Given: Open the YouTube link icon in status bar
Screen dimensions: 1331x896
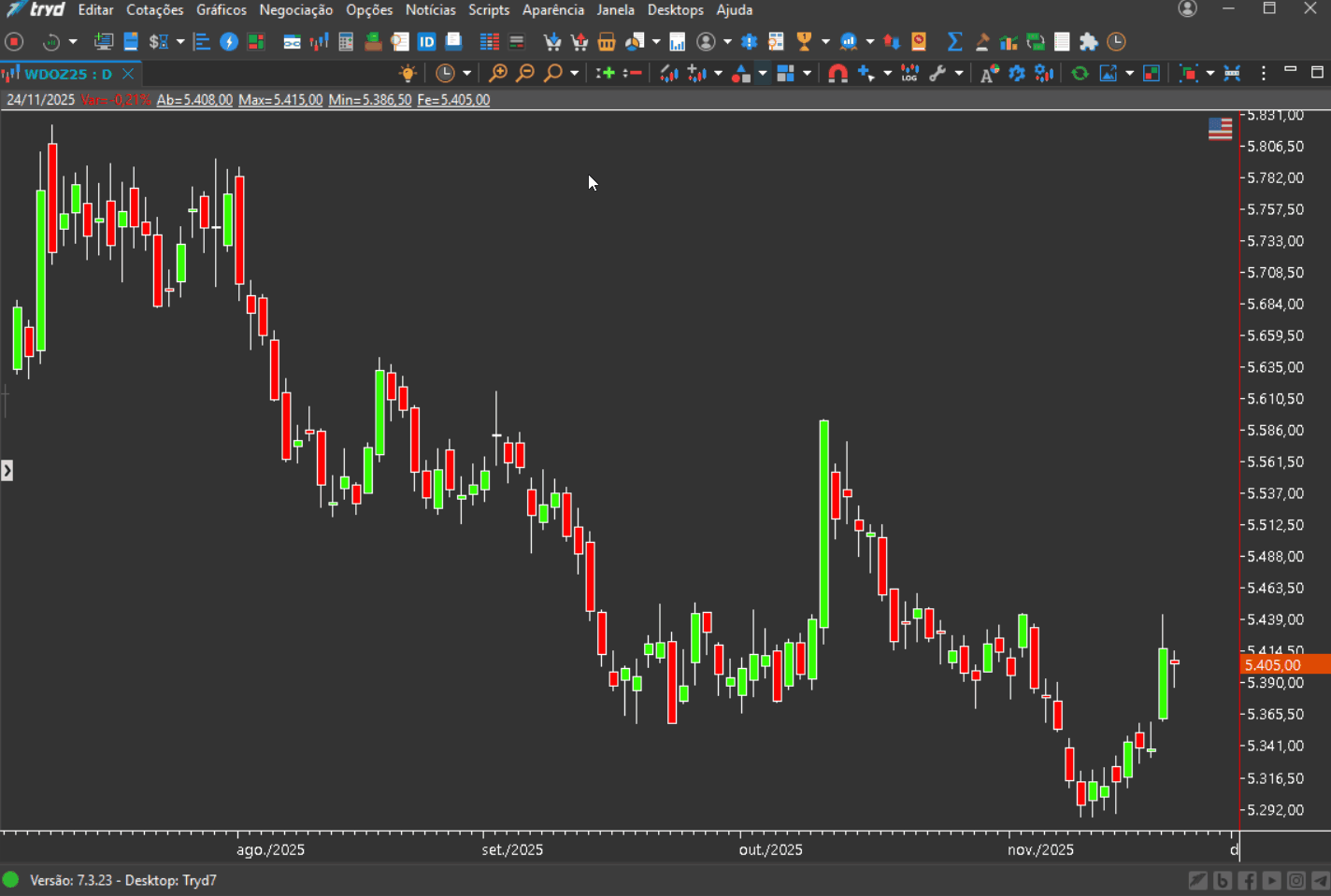Looking at the screenshot, I should [x=1272, y=880].
